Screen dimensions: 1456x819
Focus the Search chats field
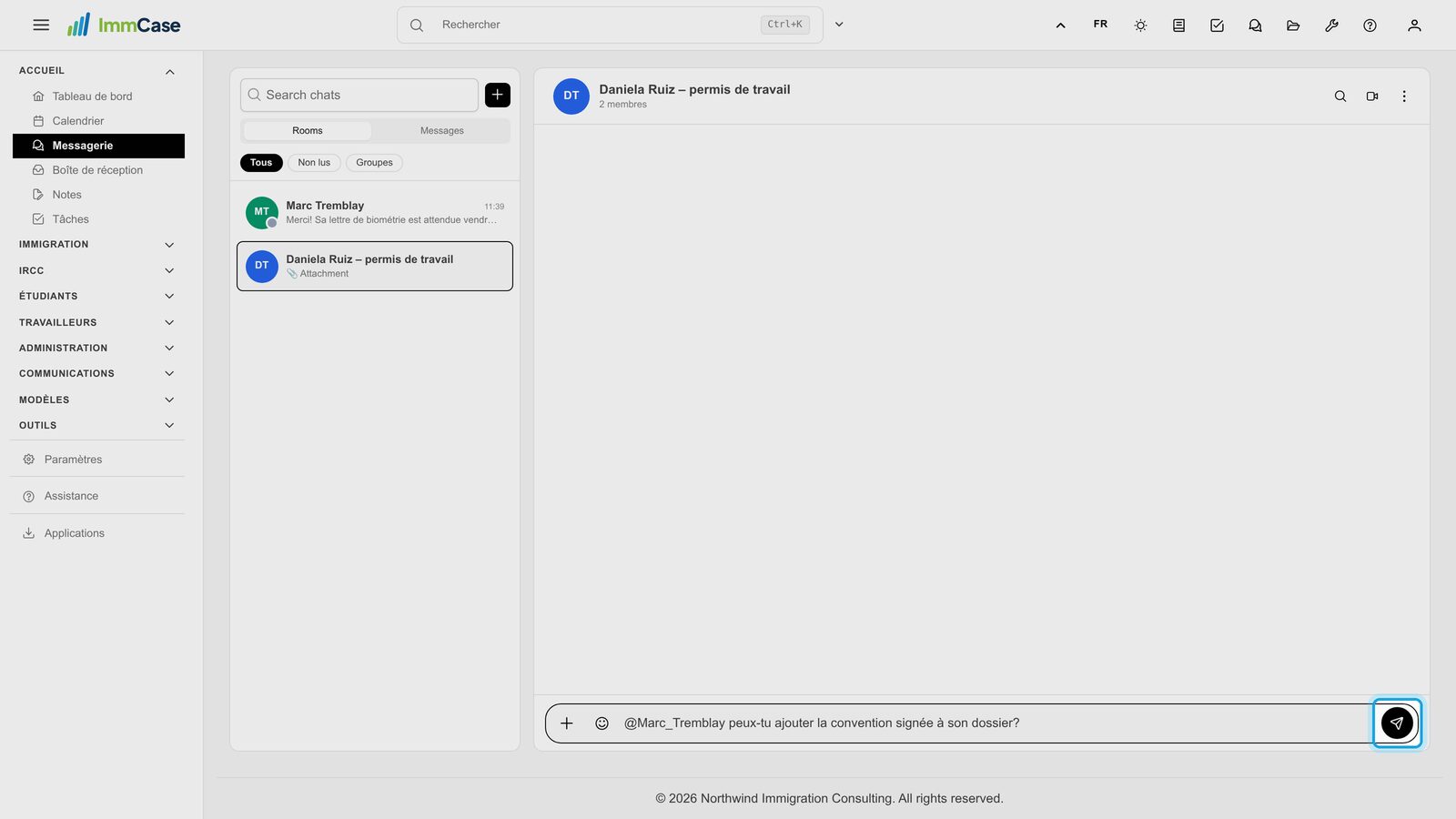click(x=359, y=95)
